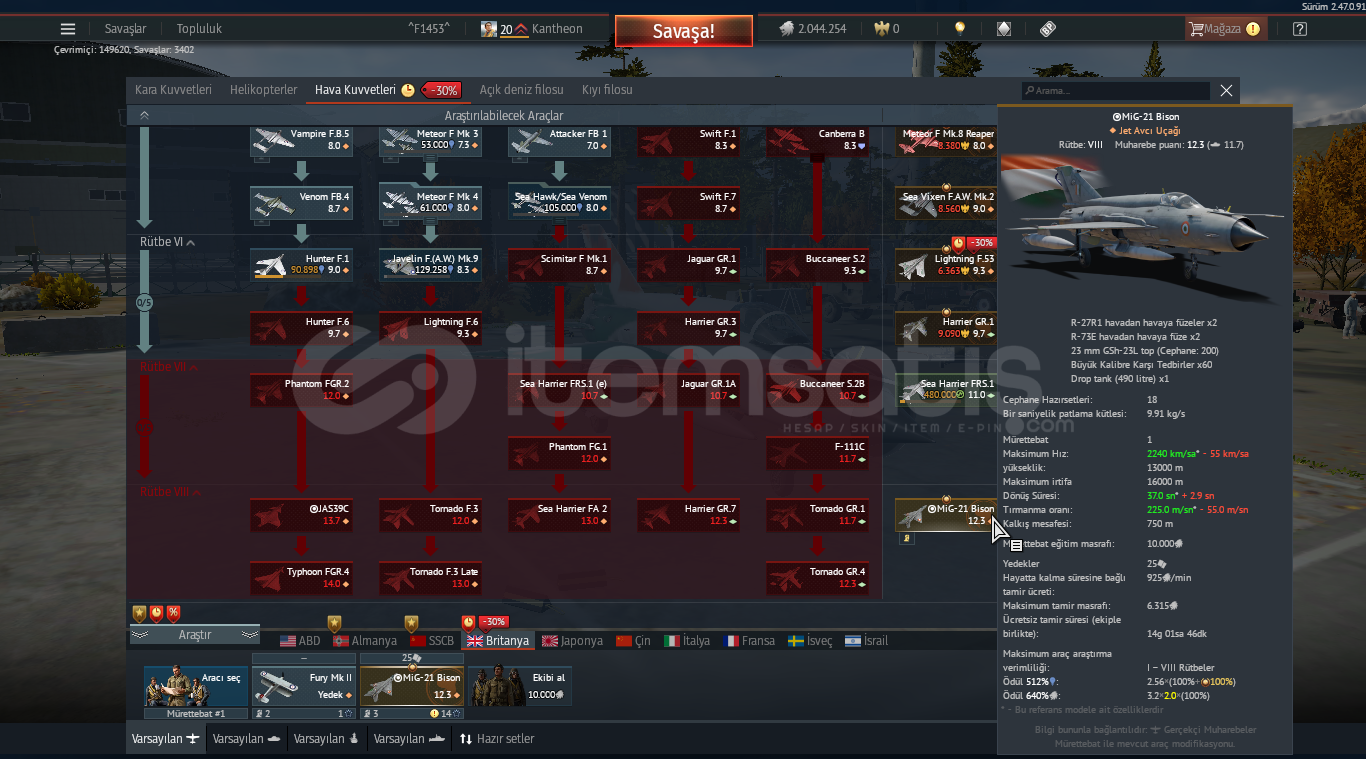The image size is (1366, 759).
Task: Open the hamburger main menu
Action: coord(68,29)
